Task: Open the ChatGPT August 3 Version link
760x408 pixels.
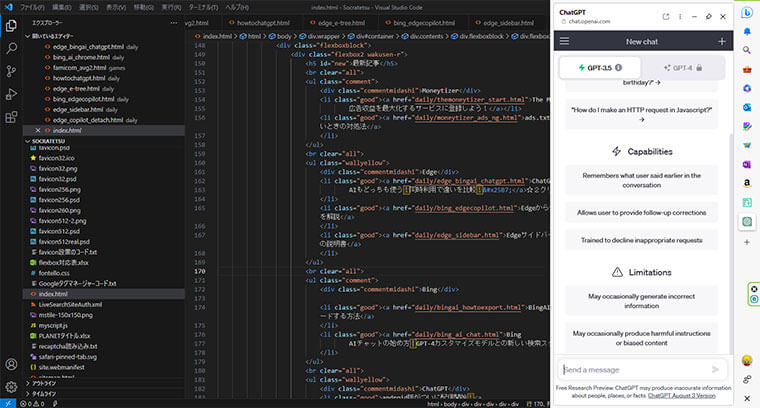Action: coord(681,396)
